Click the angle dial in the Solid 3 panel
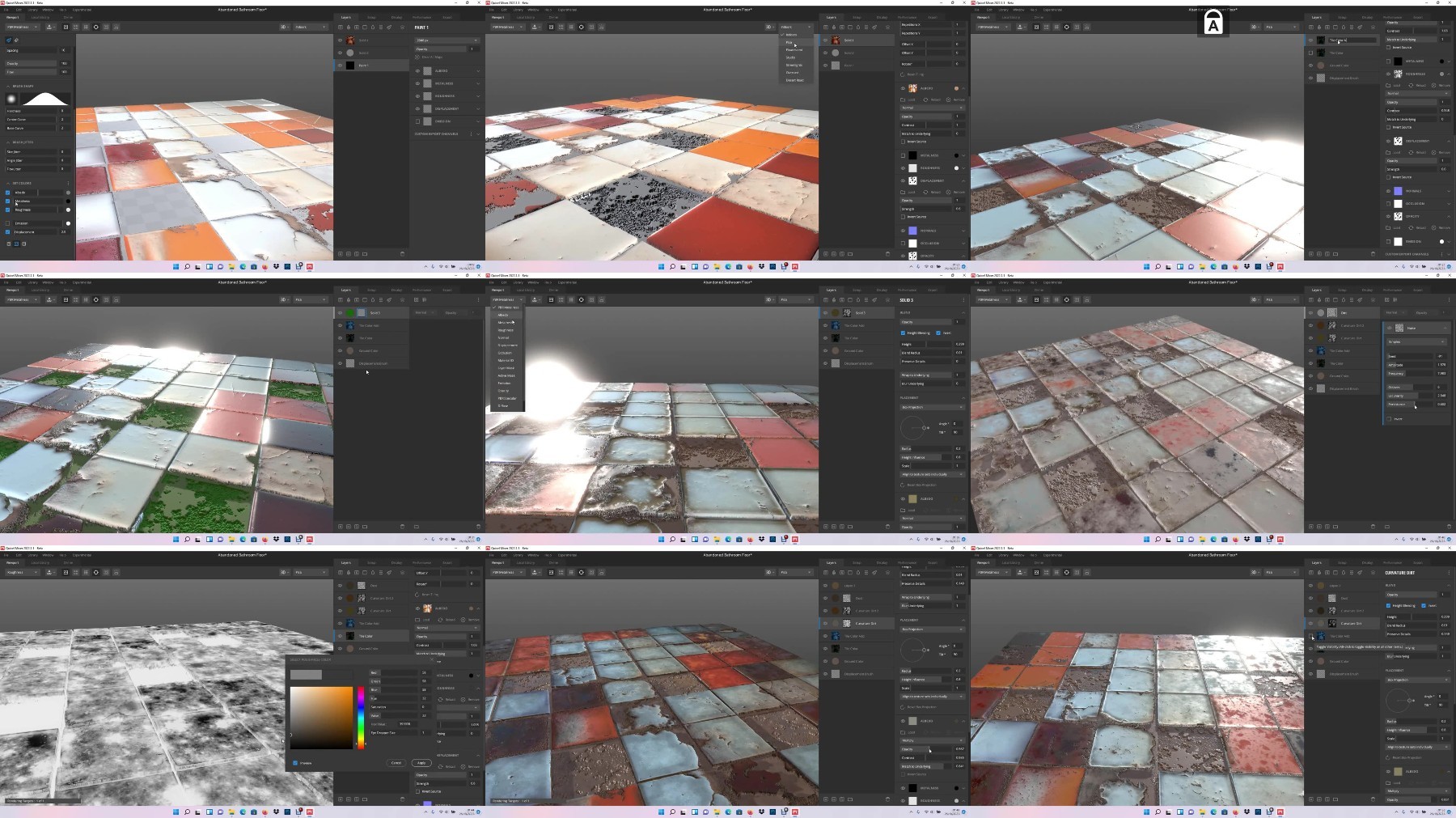 [x=912, y=428]
